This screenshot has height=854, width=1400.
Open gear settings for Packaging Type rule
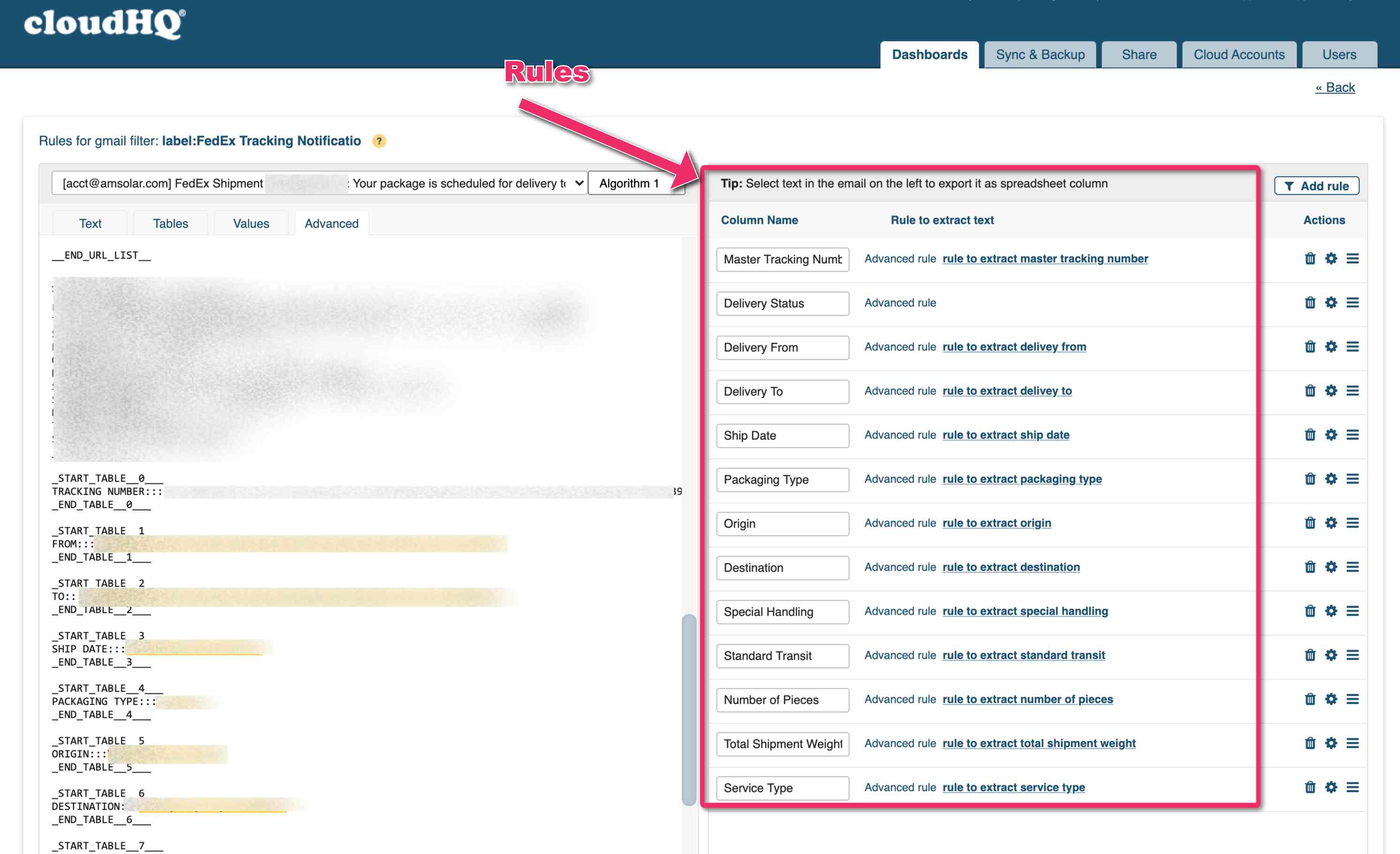[1331, 479]
